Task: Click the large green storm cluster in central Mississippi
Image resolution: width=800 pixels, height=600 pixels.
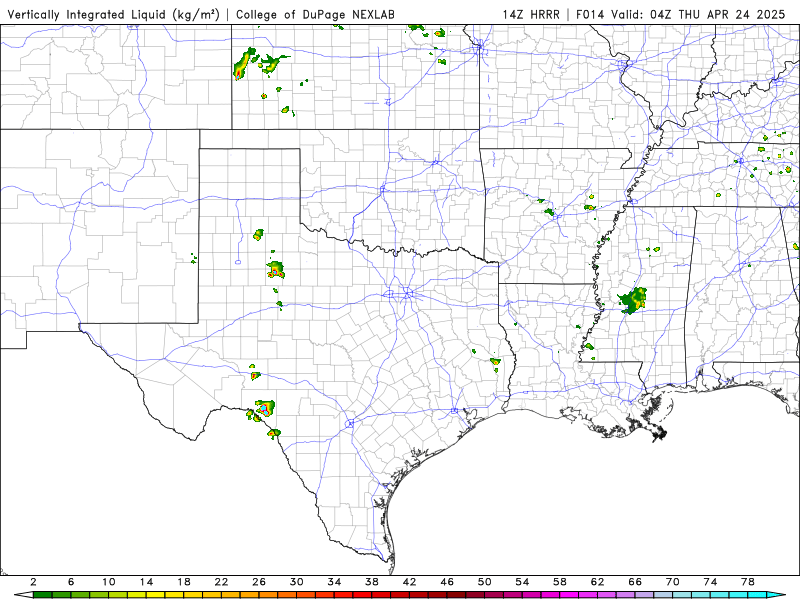Action: (633, 301)
